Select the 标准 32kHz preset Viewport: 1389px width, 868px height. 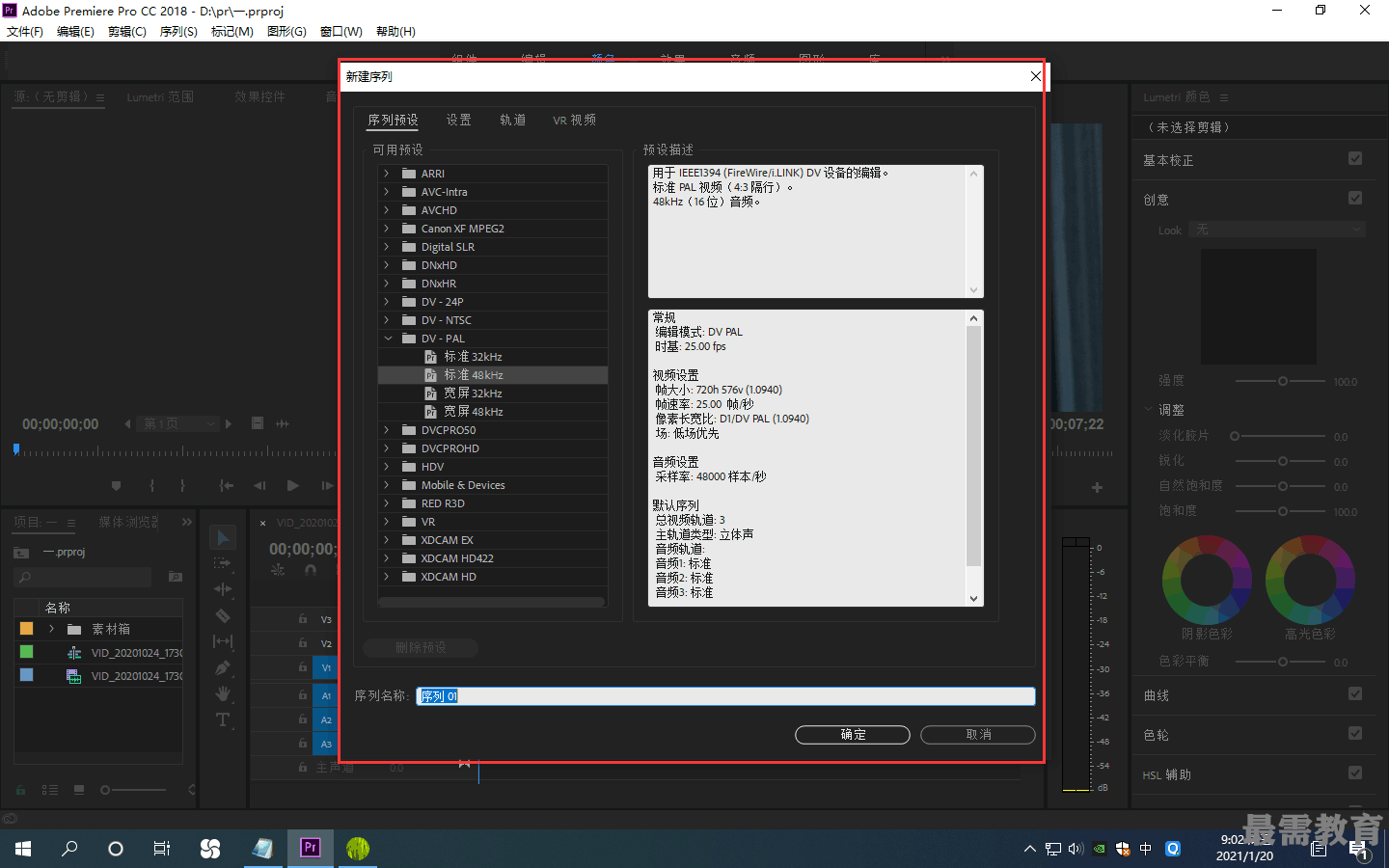coord(473,357)
